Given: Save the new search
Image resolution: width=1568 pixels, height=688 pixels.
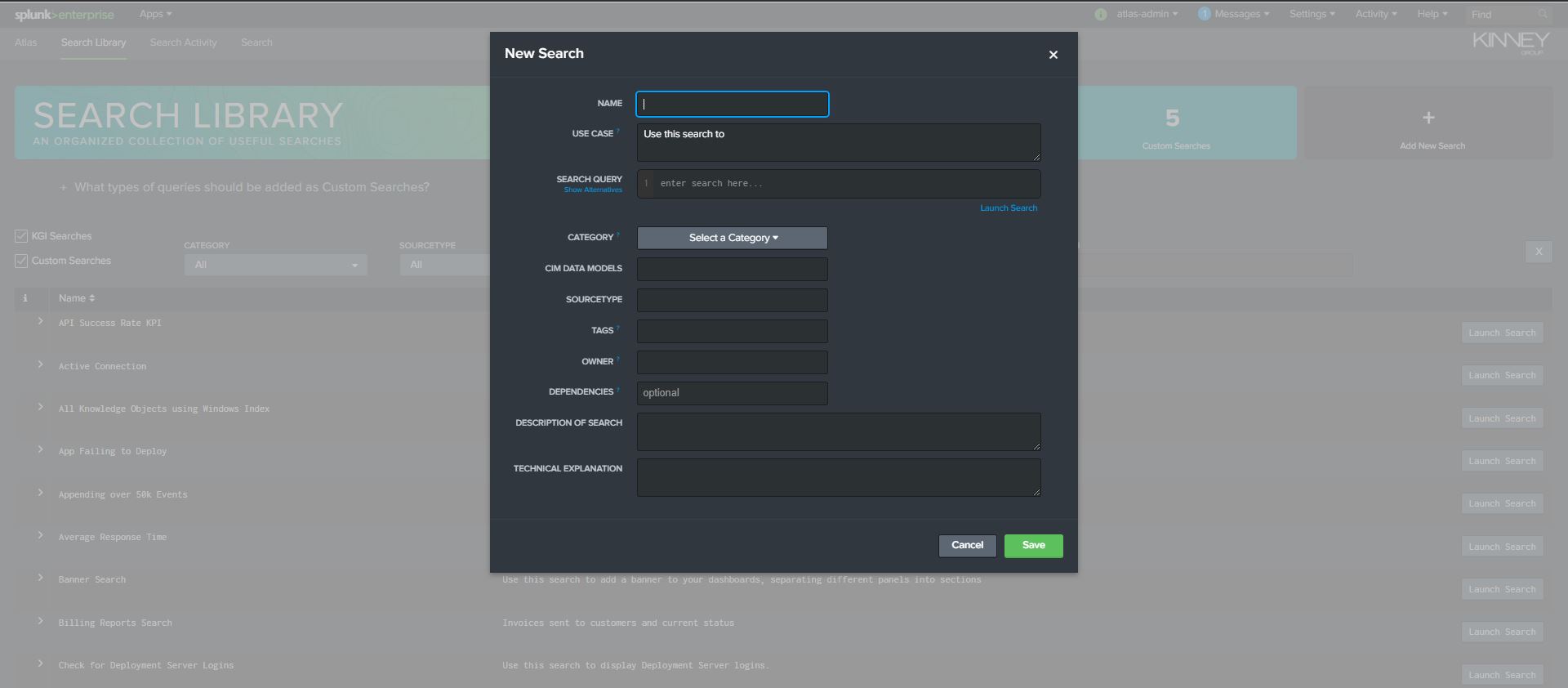Looking at the screenshot, I should point(1034,546).
